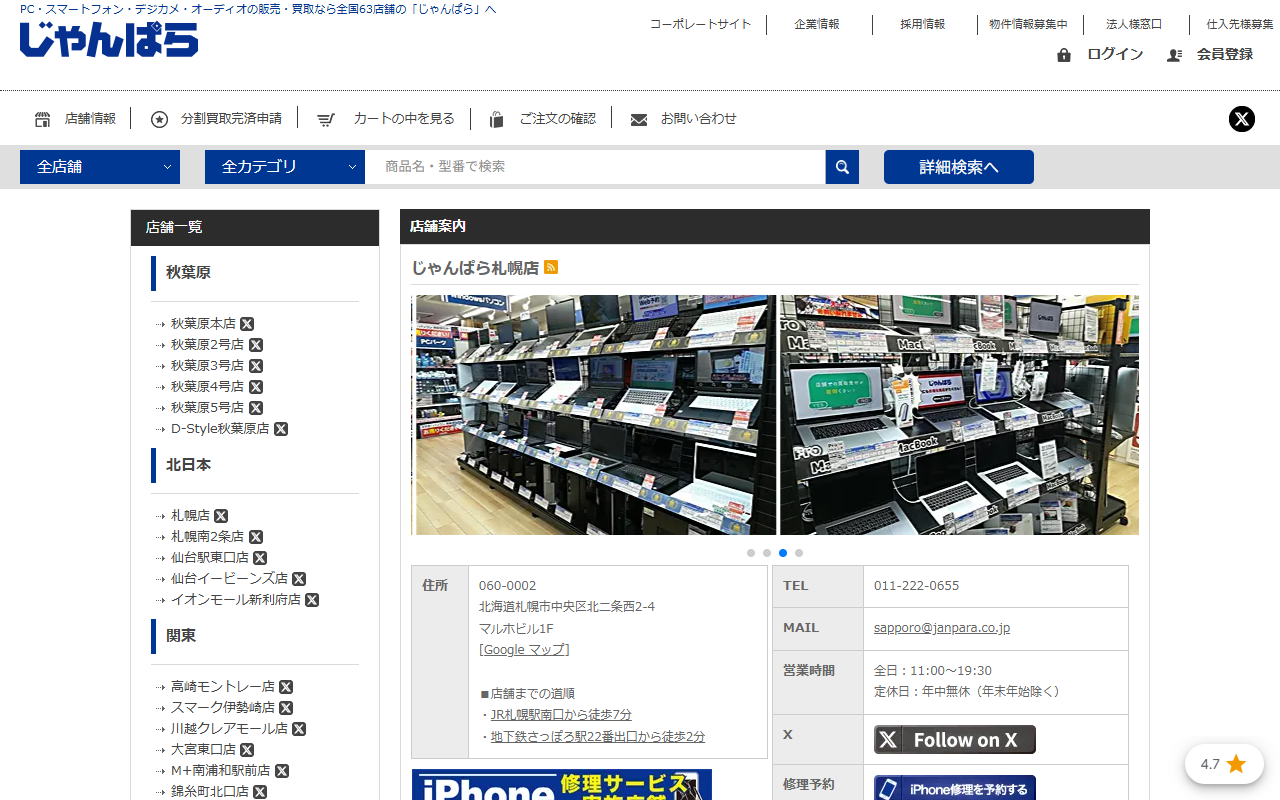This screenshot has width=1280, height=800.
Task: Click the MacBook display store photo
Action: [x=960, y=415]
